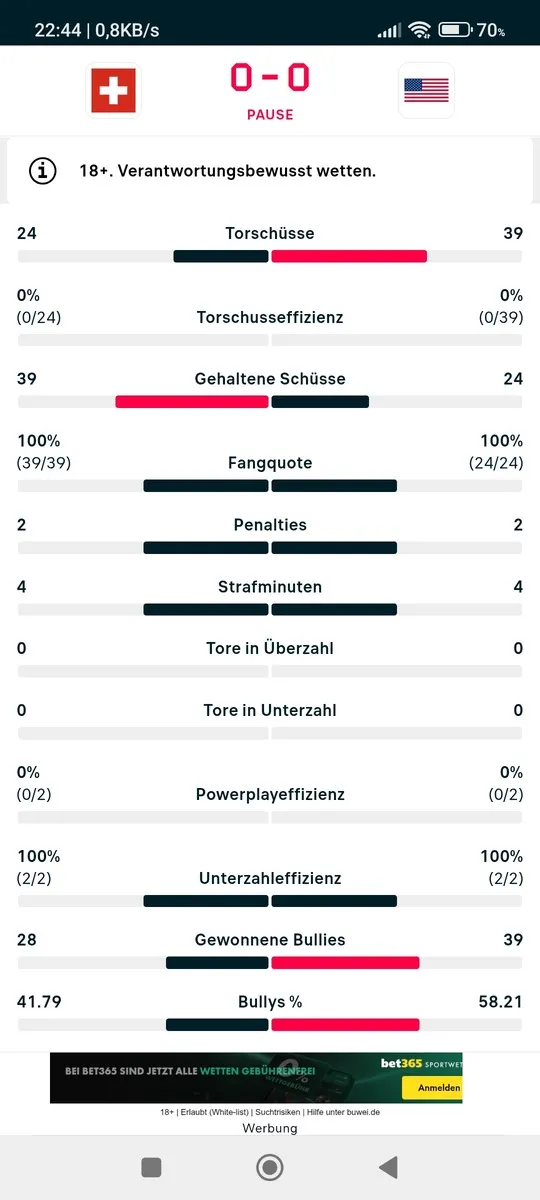Tap the Android home circle button
540x1200 pixels.
click(x=270, y=1167)
